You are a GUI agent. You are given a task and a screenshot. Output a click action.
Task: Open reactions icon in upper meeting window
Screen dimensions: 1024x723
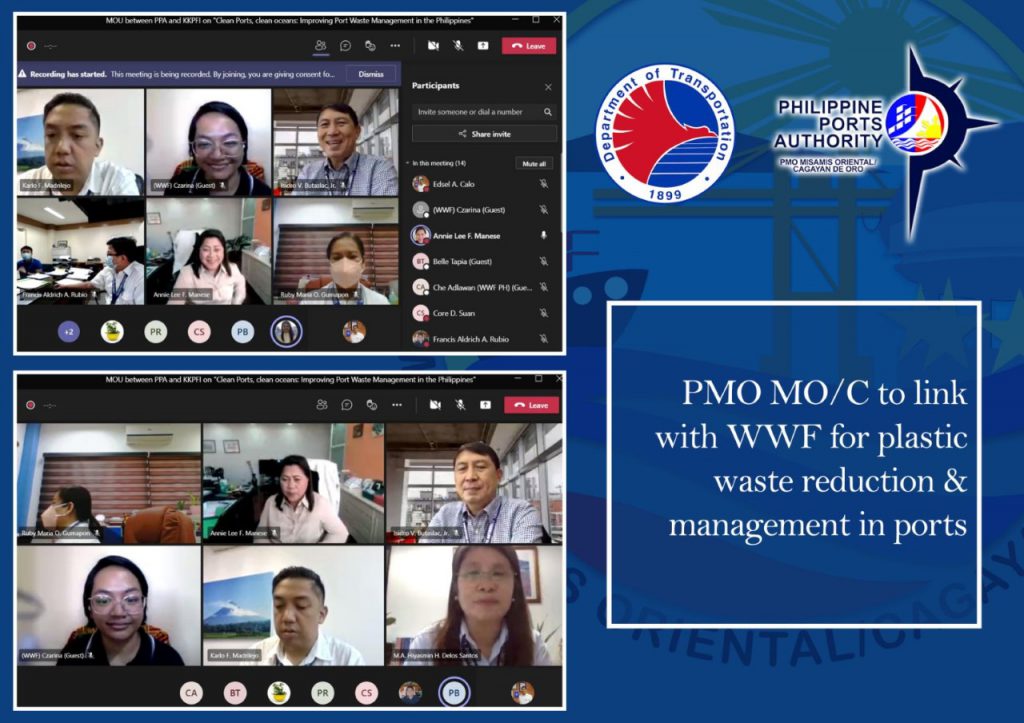(370, 46)
